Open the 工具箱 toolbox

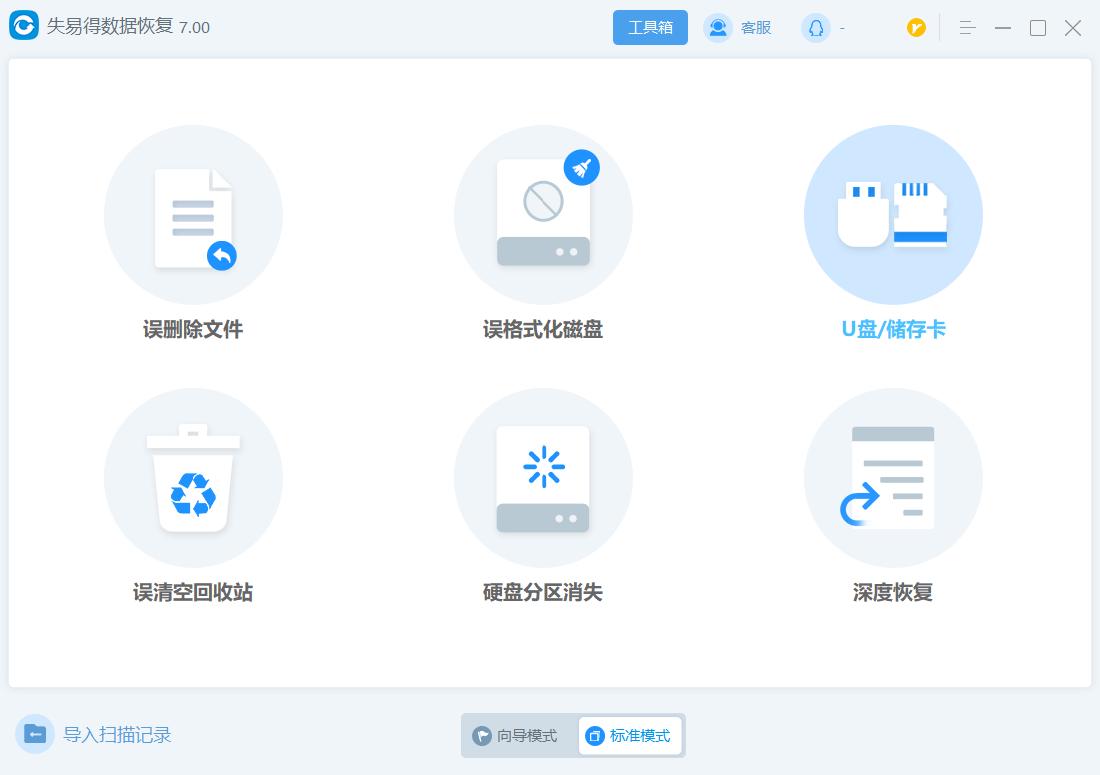click(x=650, y=27)
